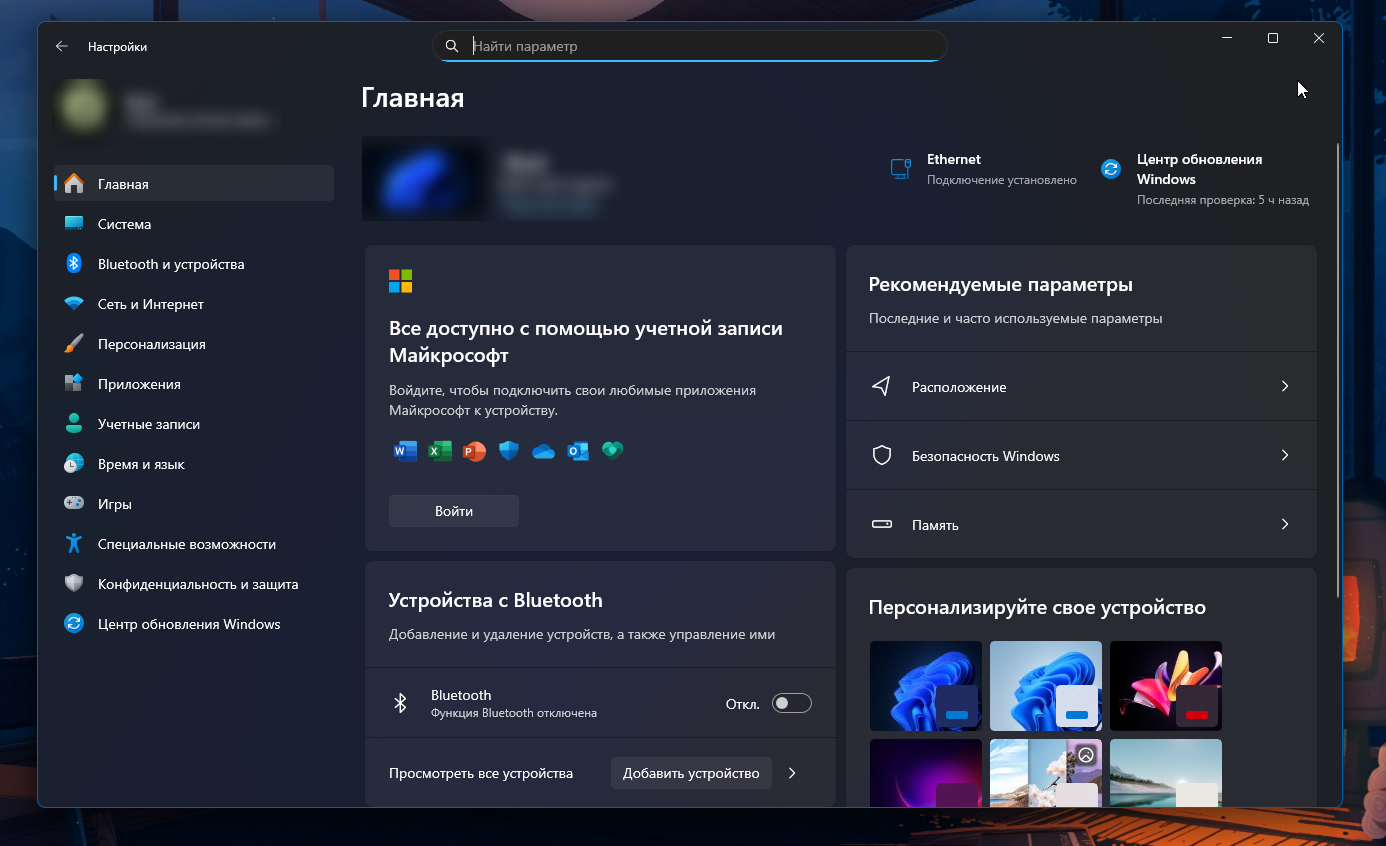The width and height of the screenshot is (1386, 846).
Task: Select Время и язык in the sidebar
Action: 194,464
